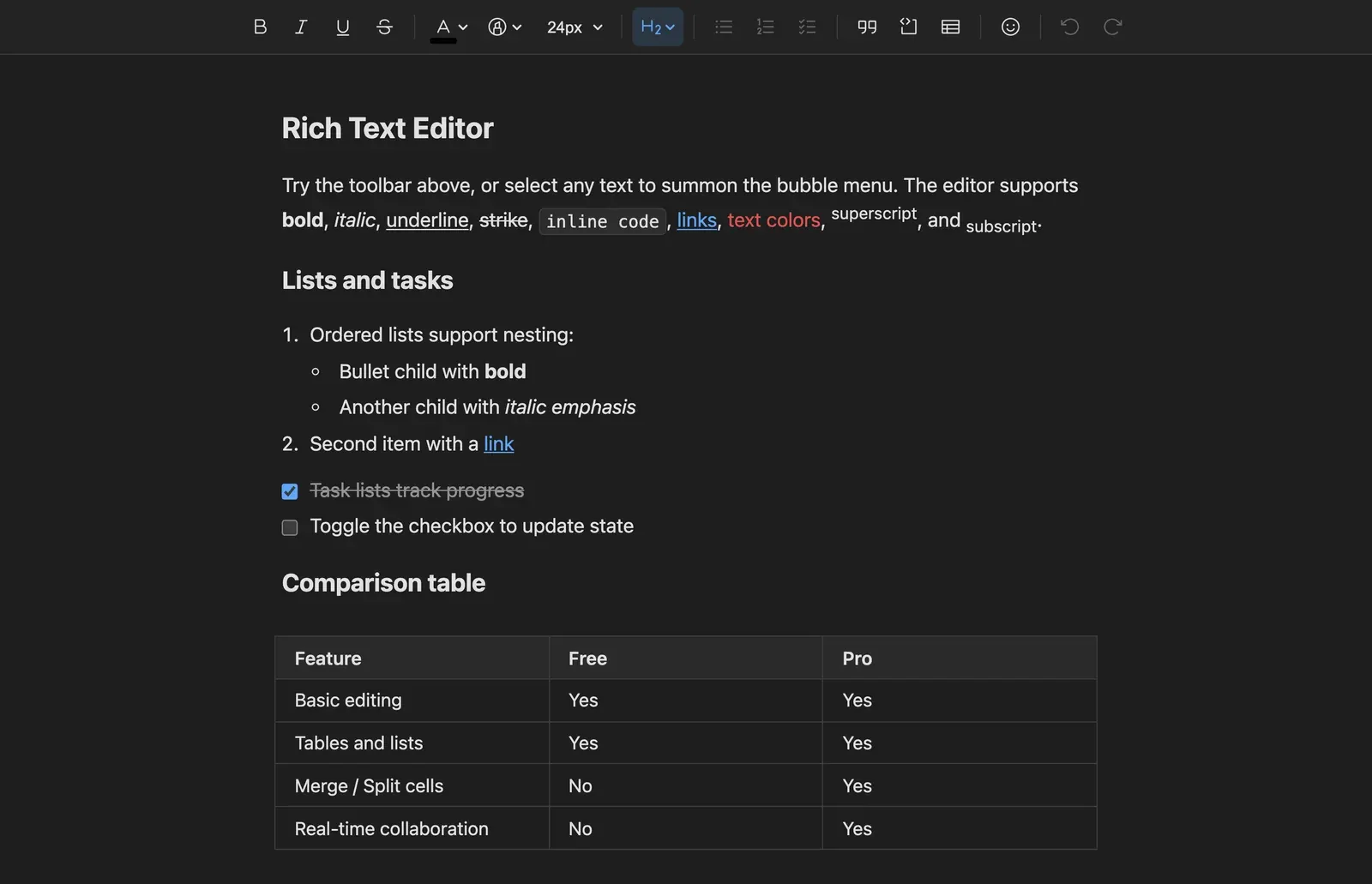
Task: Select Free 'Yes' in Tables and lists row
Action: point(686,743)
